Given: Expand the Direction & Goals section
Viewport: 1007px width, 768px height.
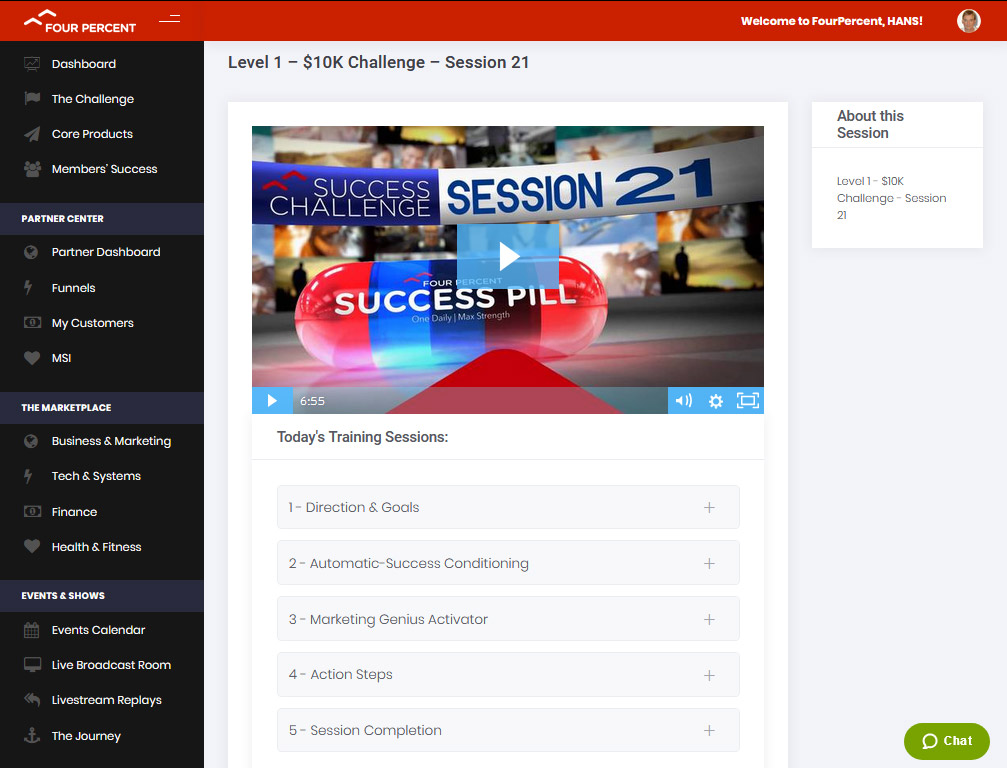Looking at the screenshot, I should (508, 507).
